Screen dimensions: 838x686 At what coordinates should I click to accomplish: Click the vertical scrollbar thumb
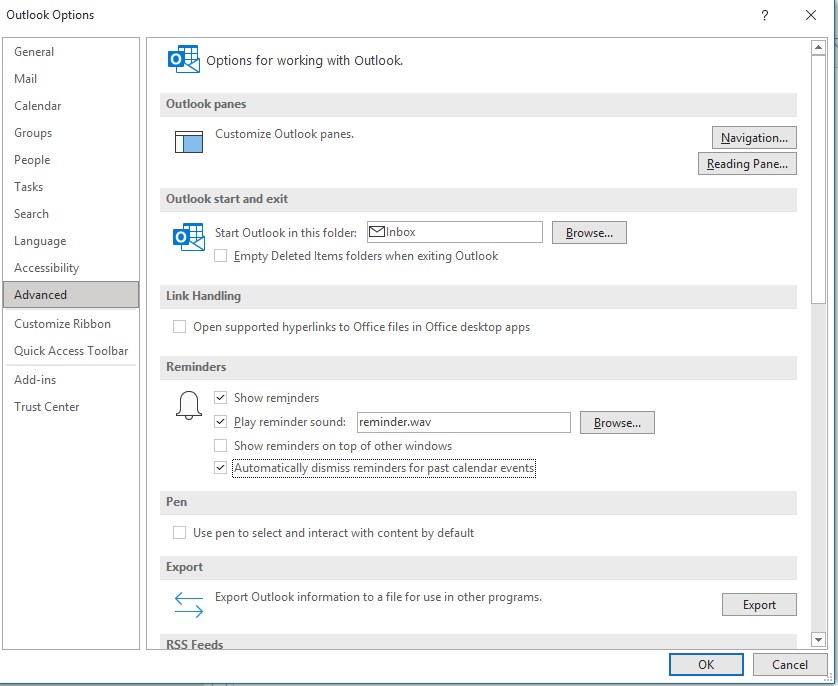(818, 179)
